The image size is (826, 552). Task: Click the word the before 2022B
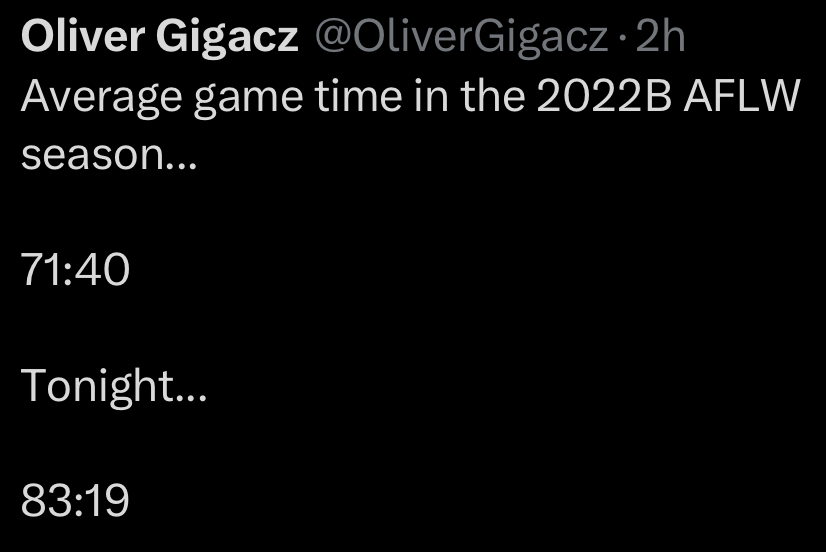pos(493,96)
